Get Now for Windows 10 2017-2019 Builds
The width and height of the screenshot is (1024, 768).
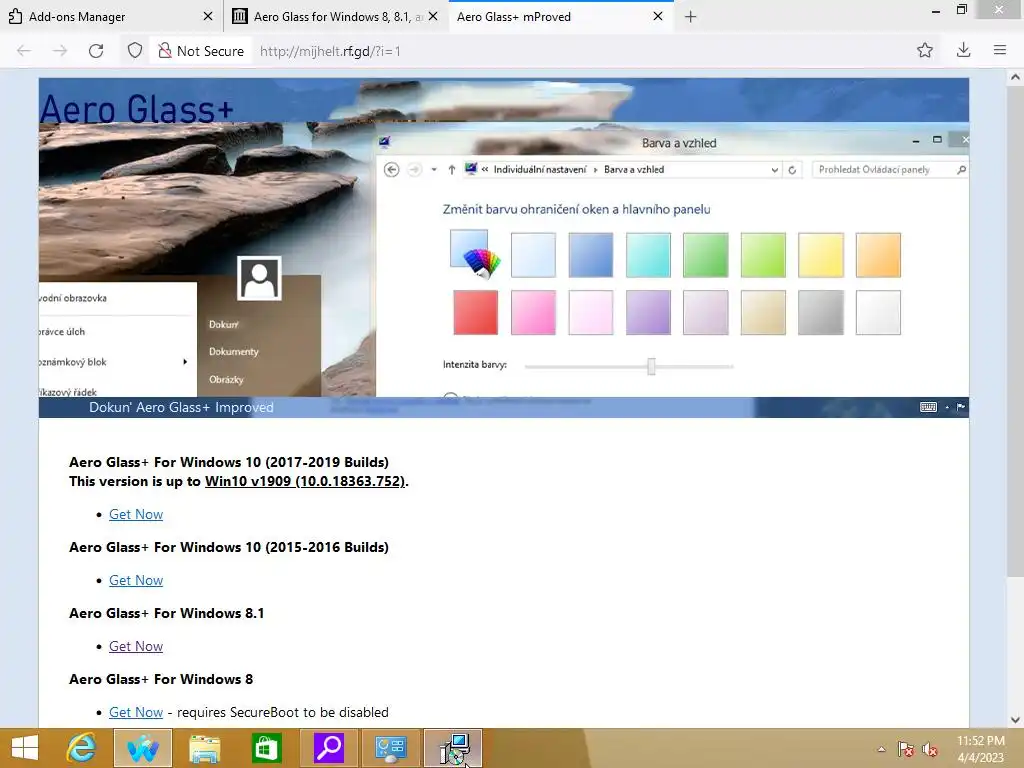click(x=136, y=515)
